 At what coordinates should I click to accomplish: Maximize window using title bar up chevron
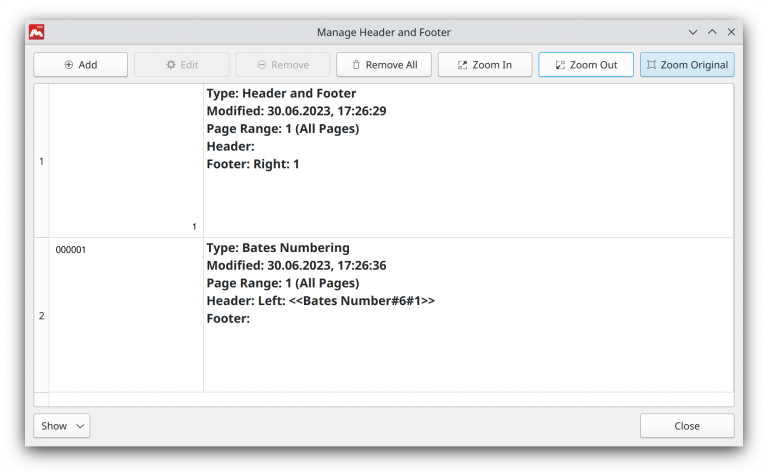point(712,32)
